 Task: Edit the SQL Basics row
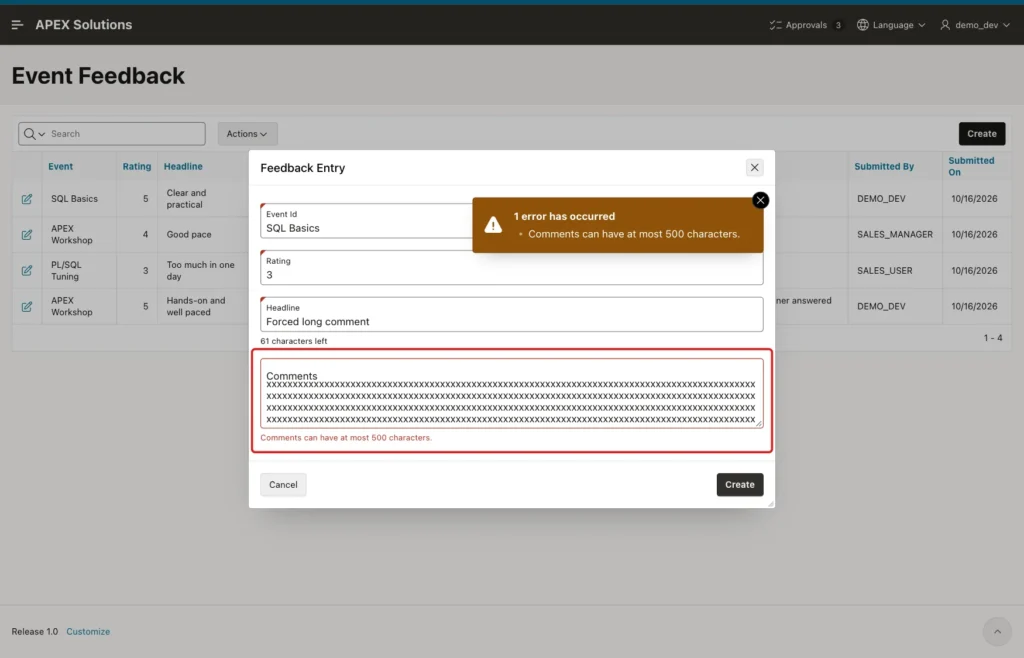[27, 199]
